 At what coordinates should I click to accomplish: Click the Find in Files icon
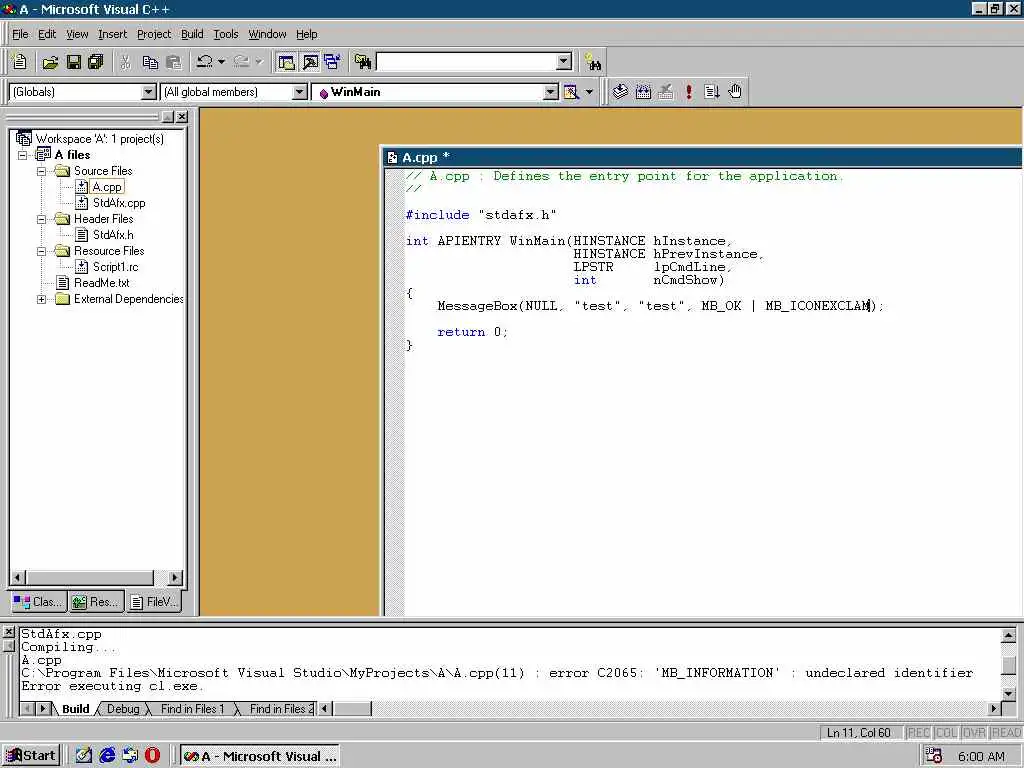tap(363, 62)
